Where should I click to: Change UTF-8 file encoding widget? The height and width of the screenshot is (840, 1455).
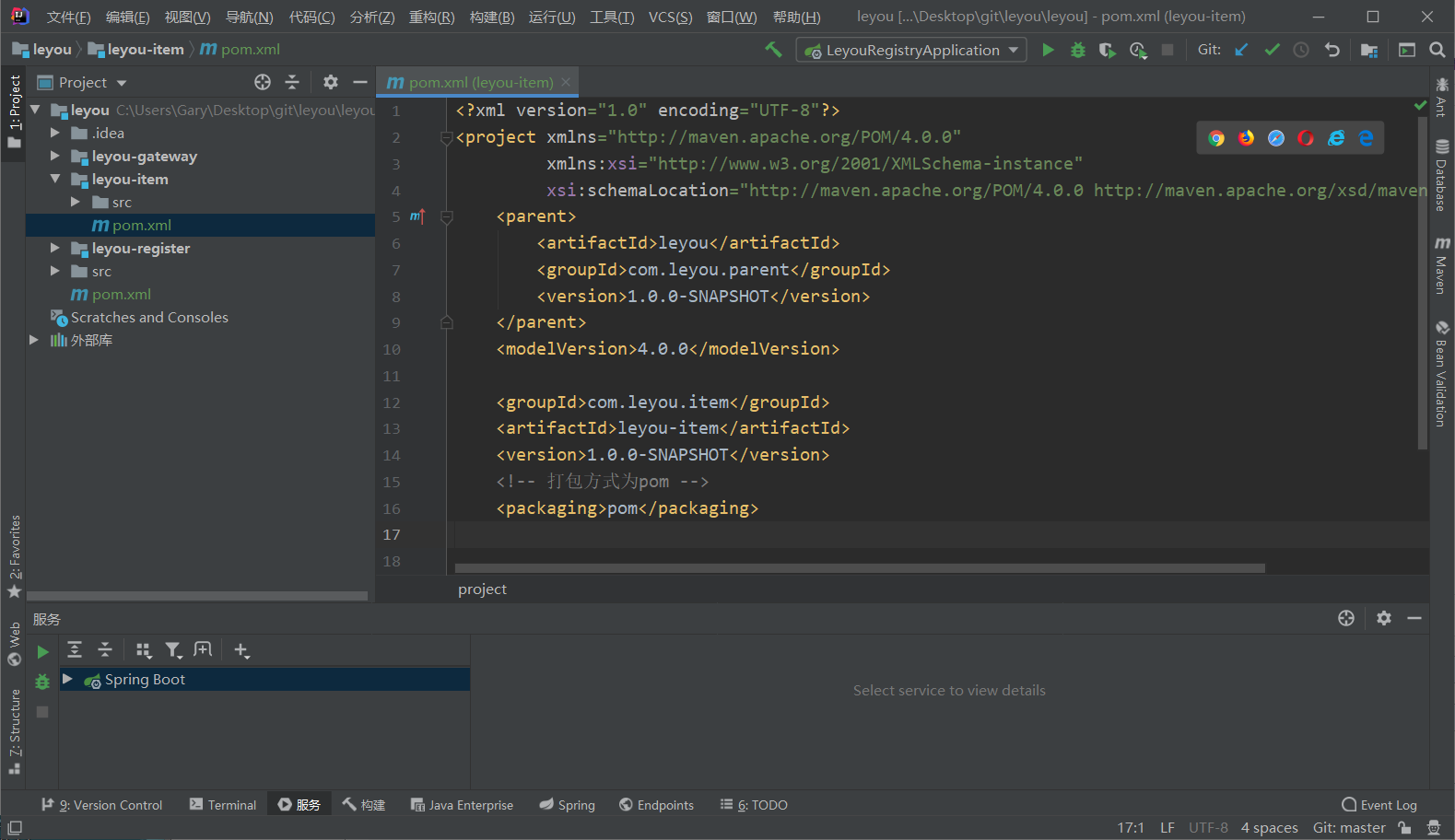click(x=1208, y=827)
